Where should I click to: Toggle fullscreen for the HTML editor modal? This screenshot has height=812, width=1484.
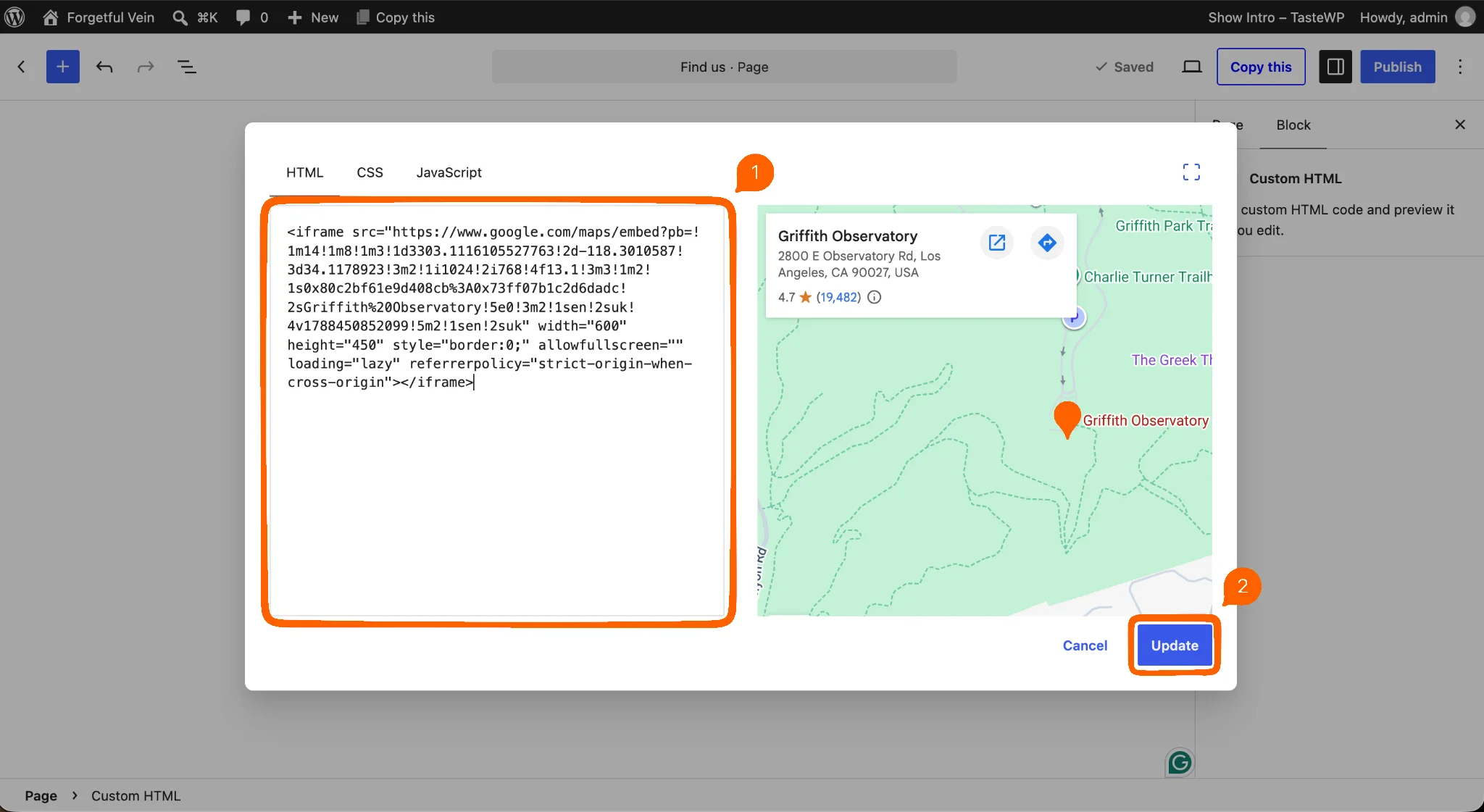tap(1191, 172)
